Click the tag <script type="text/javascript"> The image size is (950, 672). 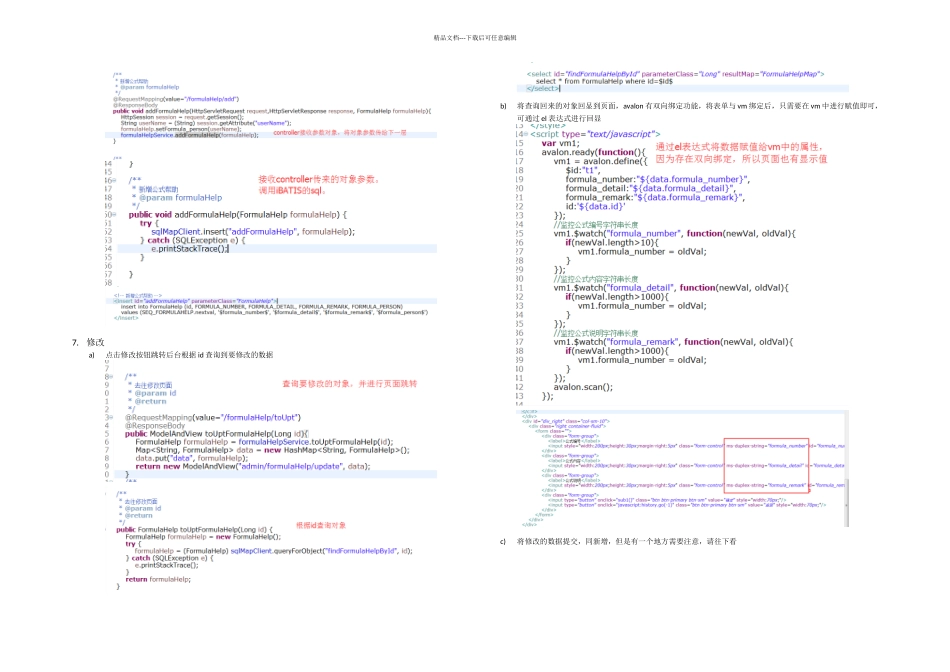point(595,134)
